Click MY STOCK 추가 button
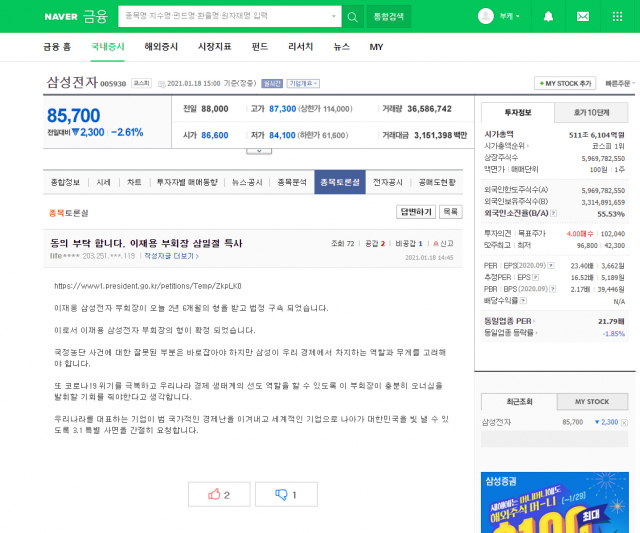This screenshot has height=533, width=640. point(565,83)
